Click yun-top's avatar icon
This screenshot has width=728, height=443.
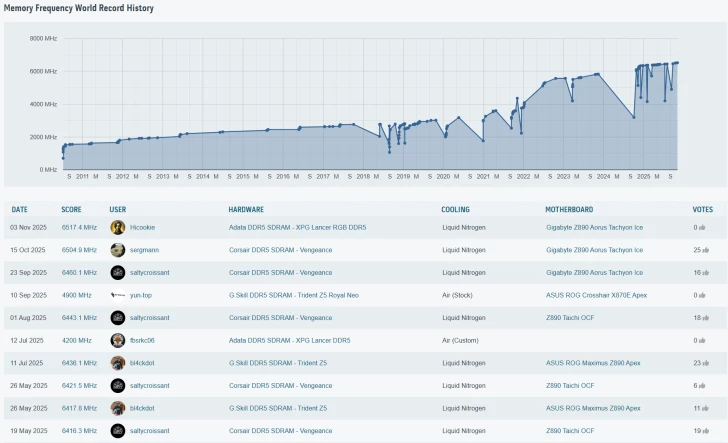point(118,295)
